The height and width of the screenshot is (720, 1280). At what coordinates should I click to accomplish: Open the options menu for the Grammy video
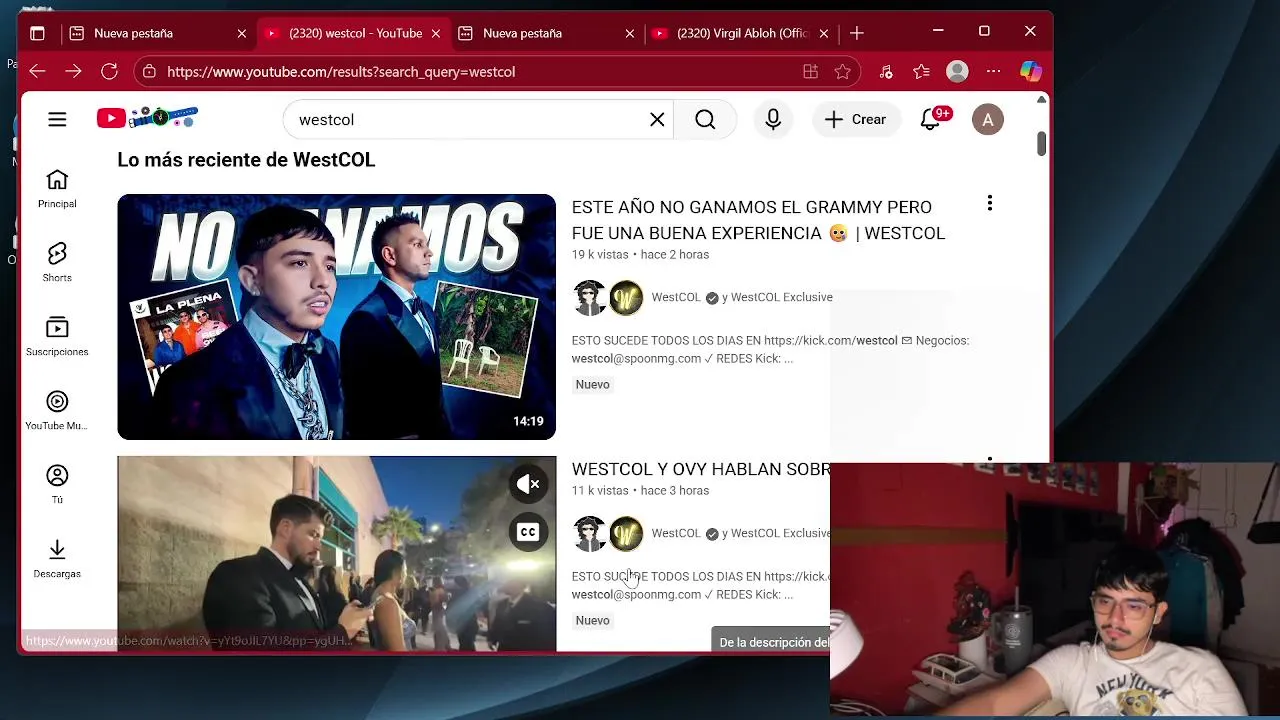(990, 203)
